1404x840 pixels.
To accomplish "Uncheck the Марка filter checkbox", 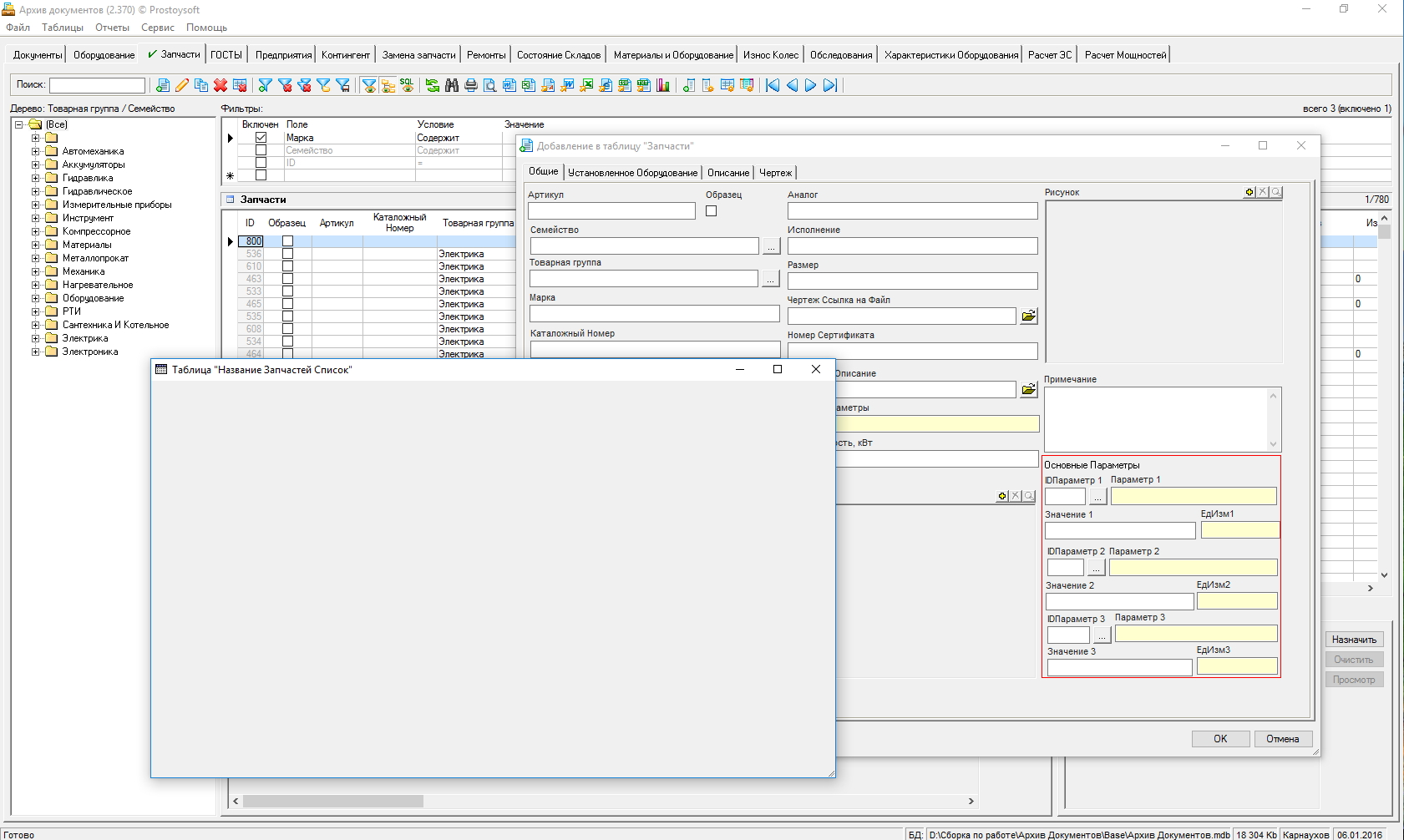I will coord(261,138).
